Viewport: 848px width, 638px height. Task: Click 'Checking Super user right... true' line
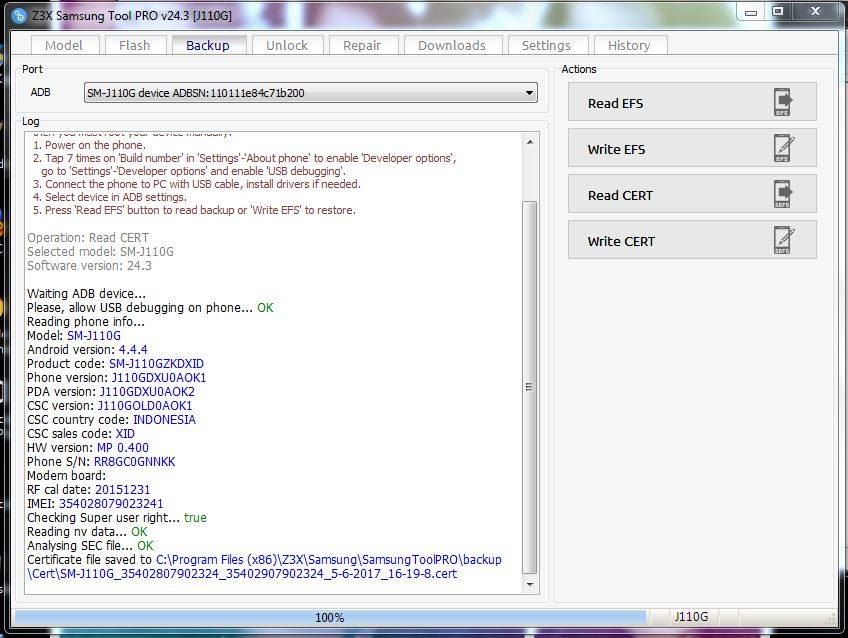[117, 518]
